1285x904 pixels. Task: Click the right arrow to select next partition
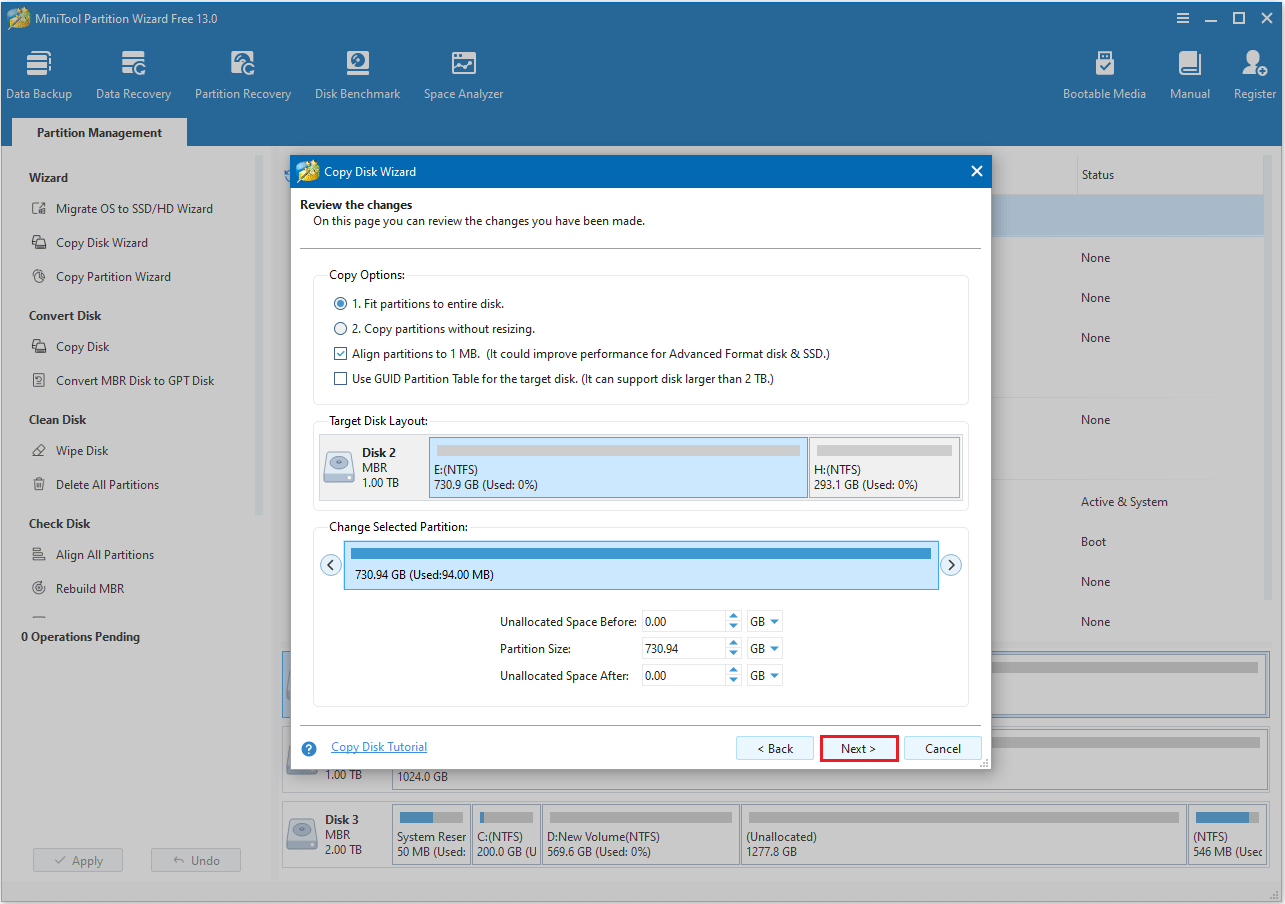click(x=951, y=564)
